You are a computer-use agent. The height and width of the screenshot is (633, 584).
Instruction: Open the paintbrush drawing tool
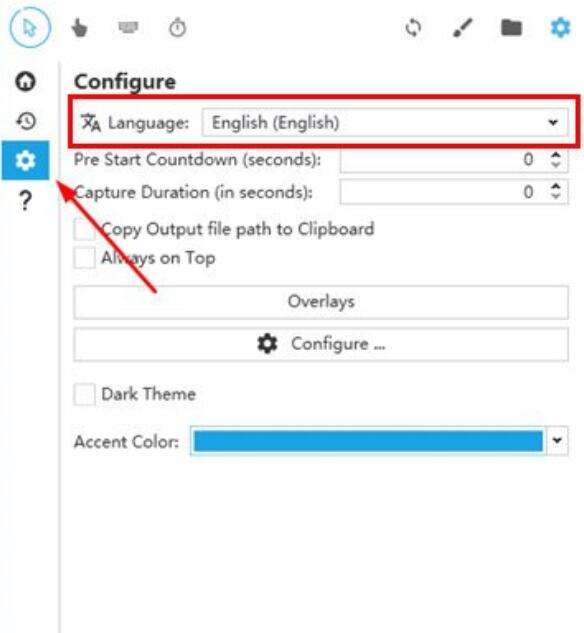pyautogui.click(x=462, y=28)
